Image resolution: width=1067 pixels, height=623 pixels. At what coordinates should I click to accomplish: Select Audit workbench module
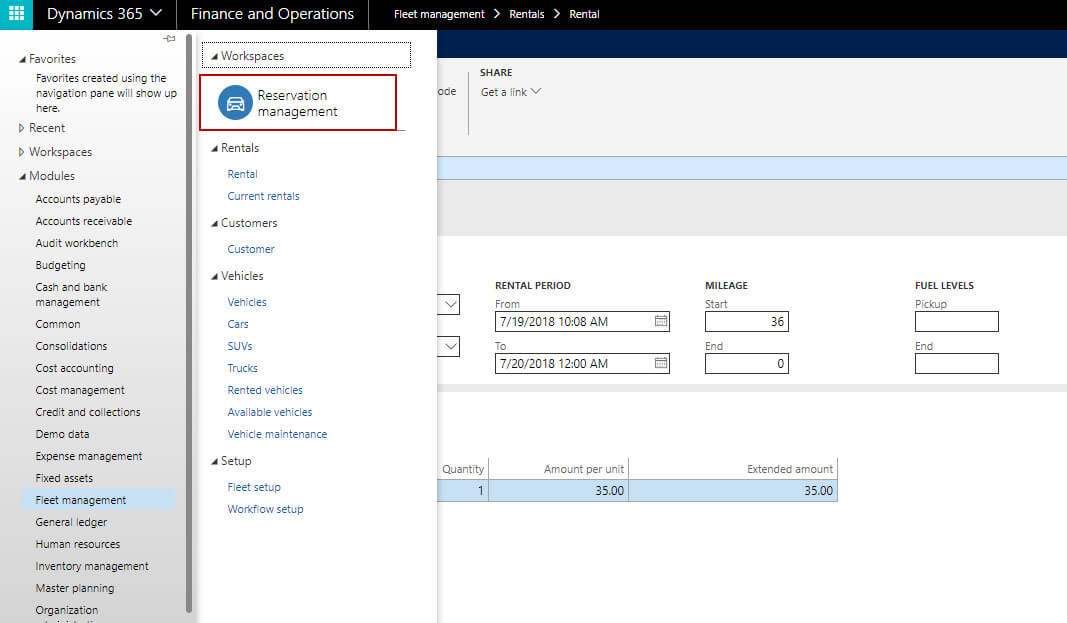pyautogui.click(x=76, y=243)
